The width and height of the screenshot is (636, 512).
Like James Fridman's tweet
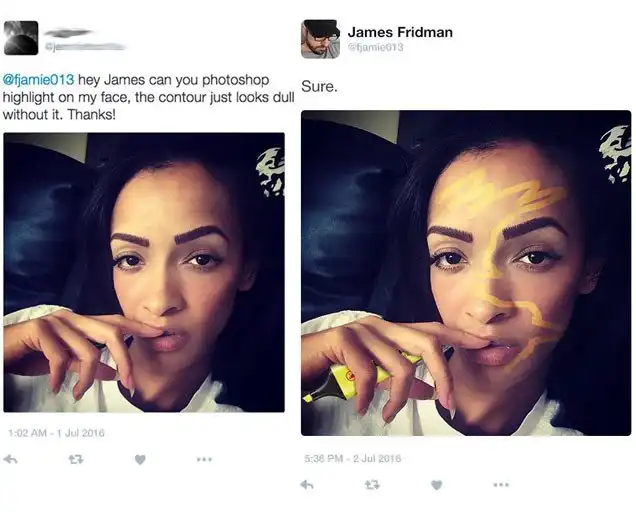click(436, 484)
